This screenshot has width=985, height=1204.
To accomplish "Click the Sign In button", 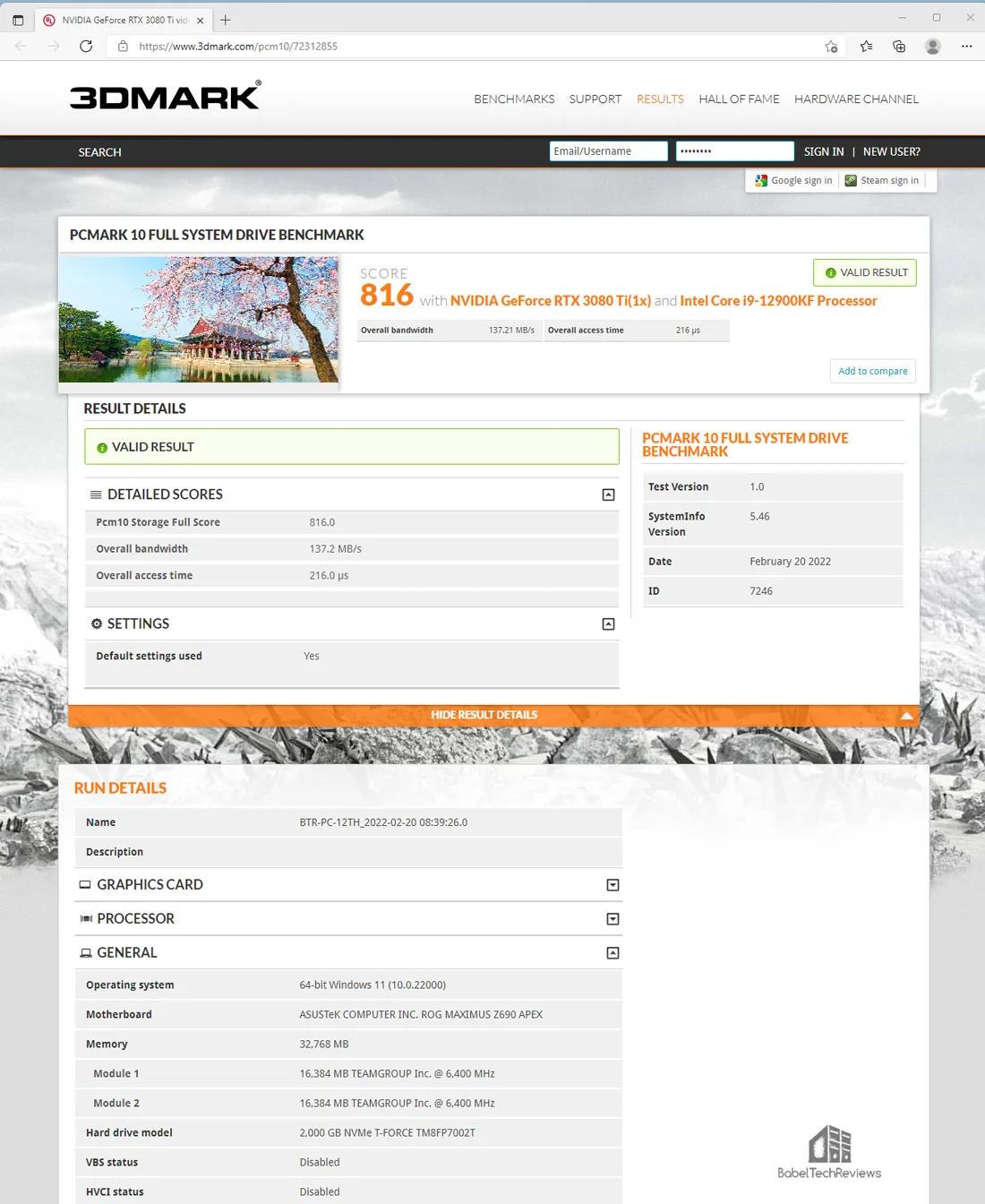I will pos(824,151).
